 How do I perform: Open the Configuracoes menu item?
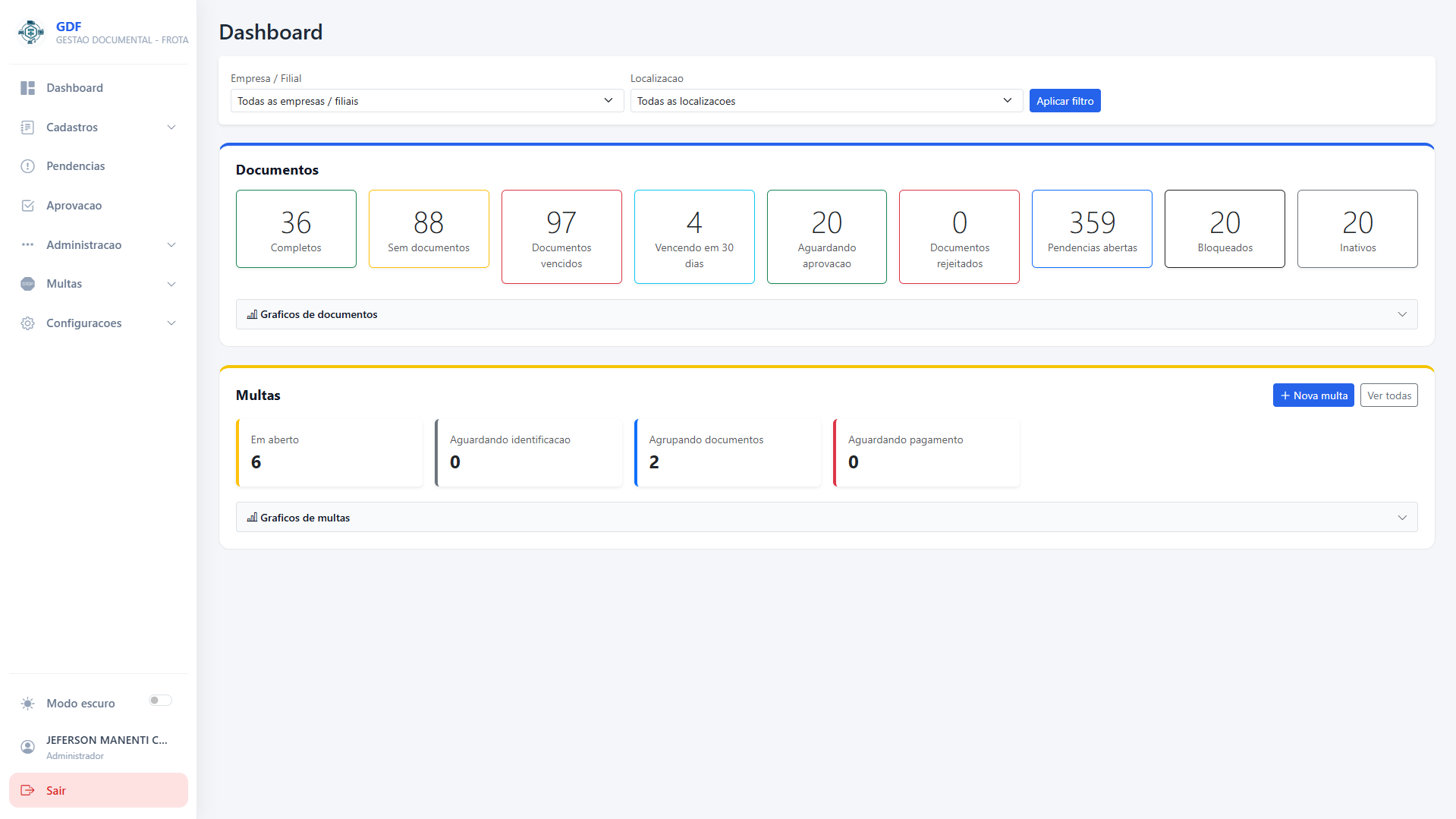click(99, 323)
